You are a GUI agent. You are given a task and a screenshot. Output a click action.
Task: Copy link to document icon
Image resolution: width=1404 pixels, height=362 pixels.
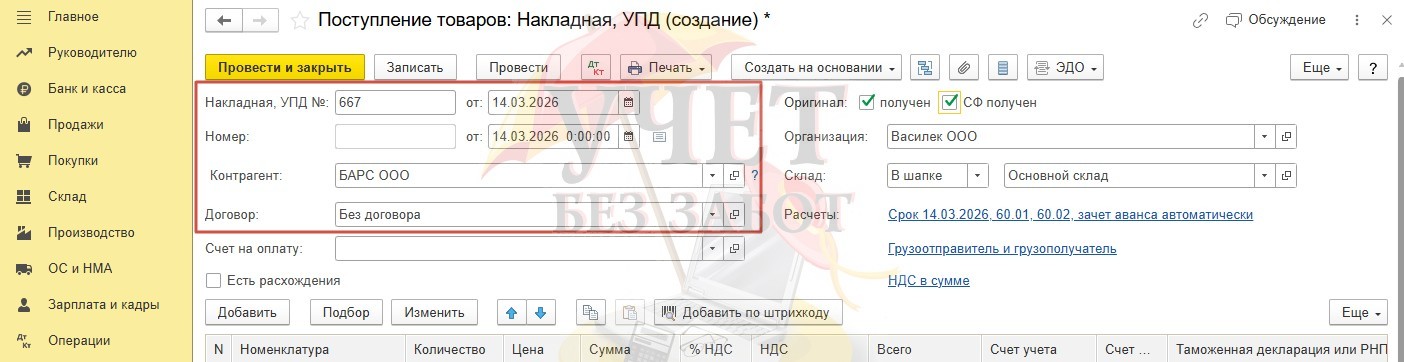(x=1201, y=20)
